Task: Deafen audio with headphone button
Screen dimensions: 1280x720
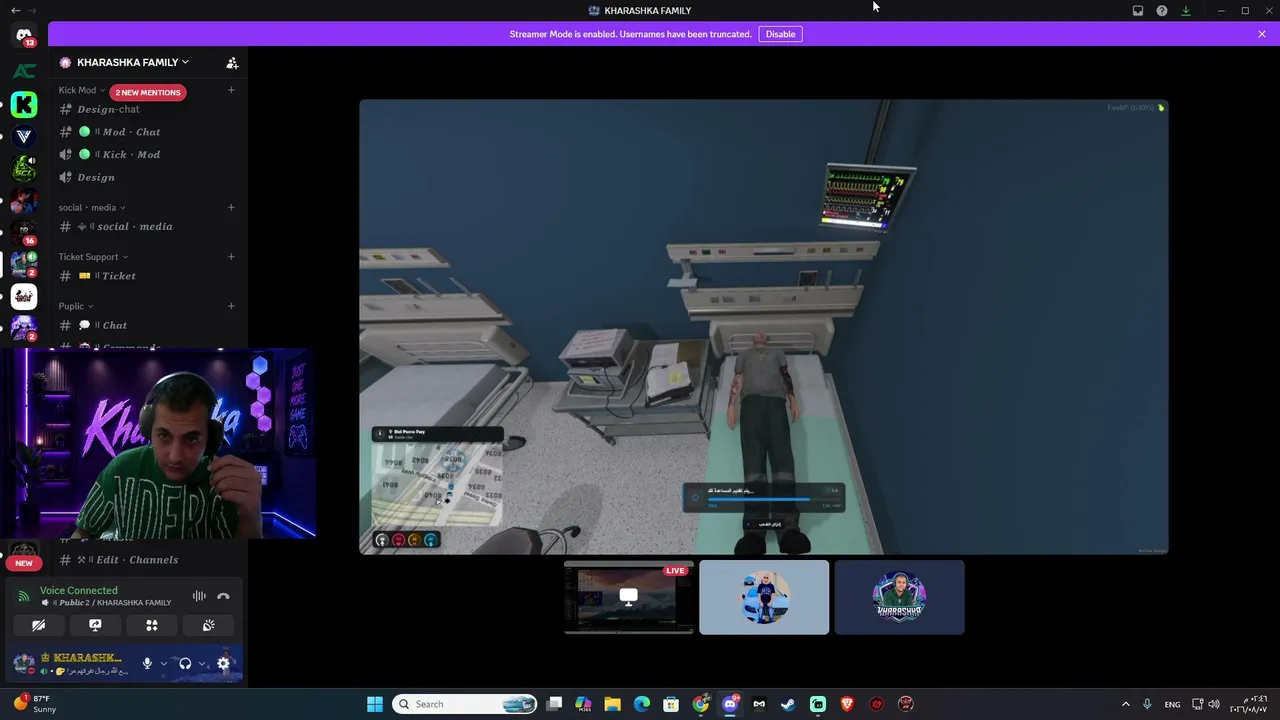Action: coord(185,663)
